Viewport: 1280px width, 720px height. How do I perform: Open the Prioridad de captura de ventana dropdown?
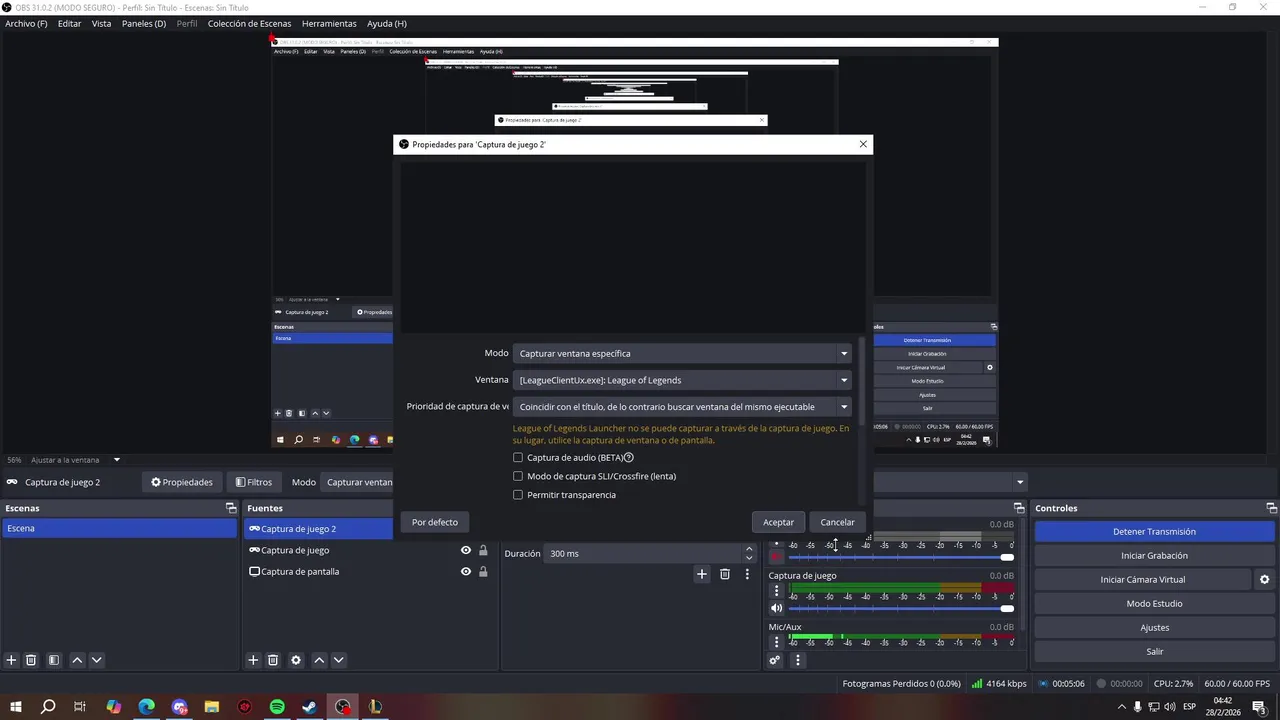tap(682, 407)
